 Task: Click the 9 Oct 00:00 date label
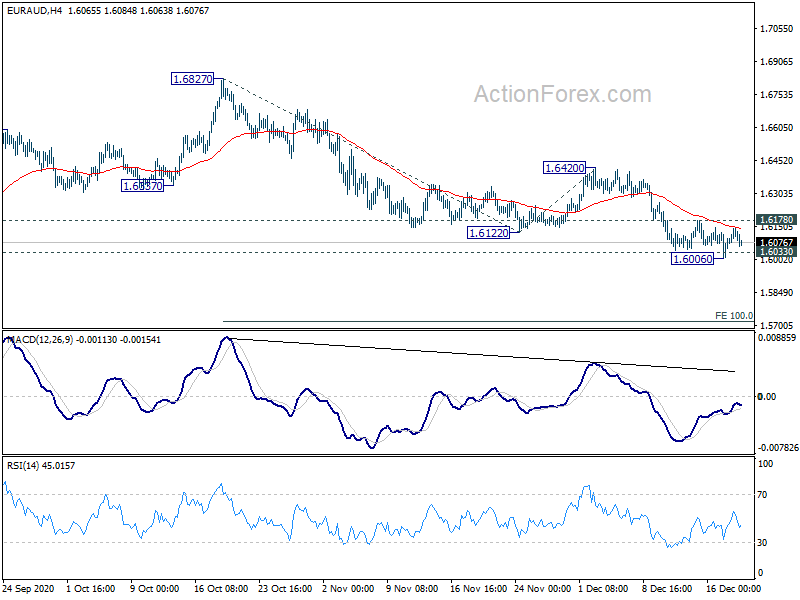(155, 588)
